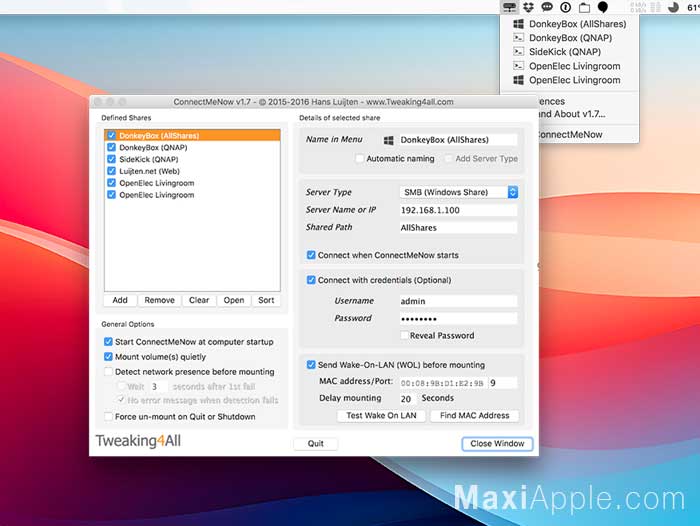Choose OpenElec Livingroom entry with terminal icon
The image size is (700, 526).
pyautogui.click(x=570, y=66)
